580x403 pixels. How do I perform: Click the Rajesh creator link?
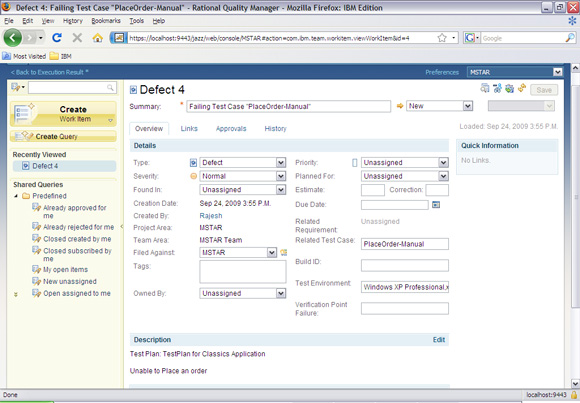(211, 215)
